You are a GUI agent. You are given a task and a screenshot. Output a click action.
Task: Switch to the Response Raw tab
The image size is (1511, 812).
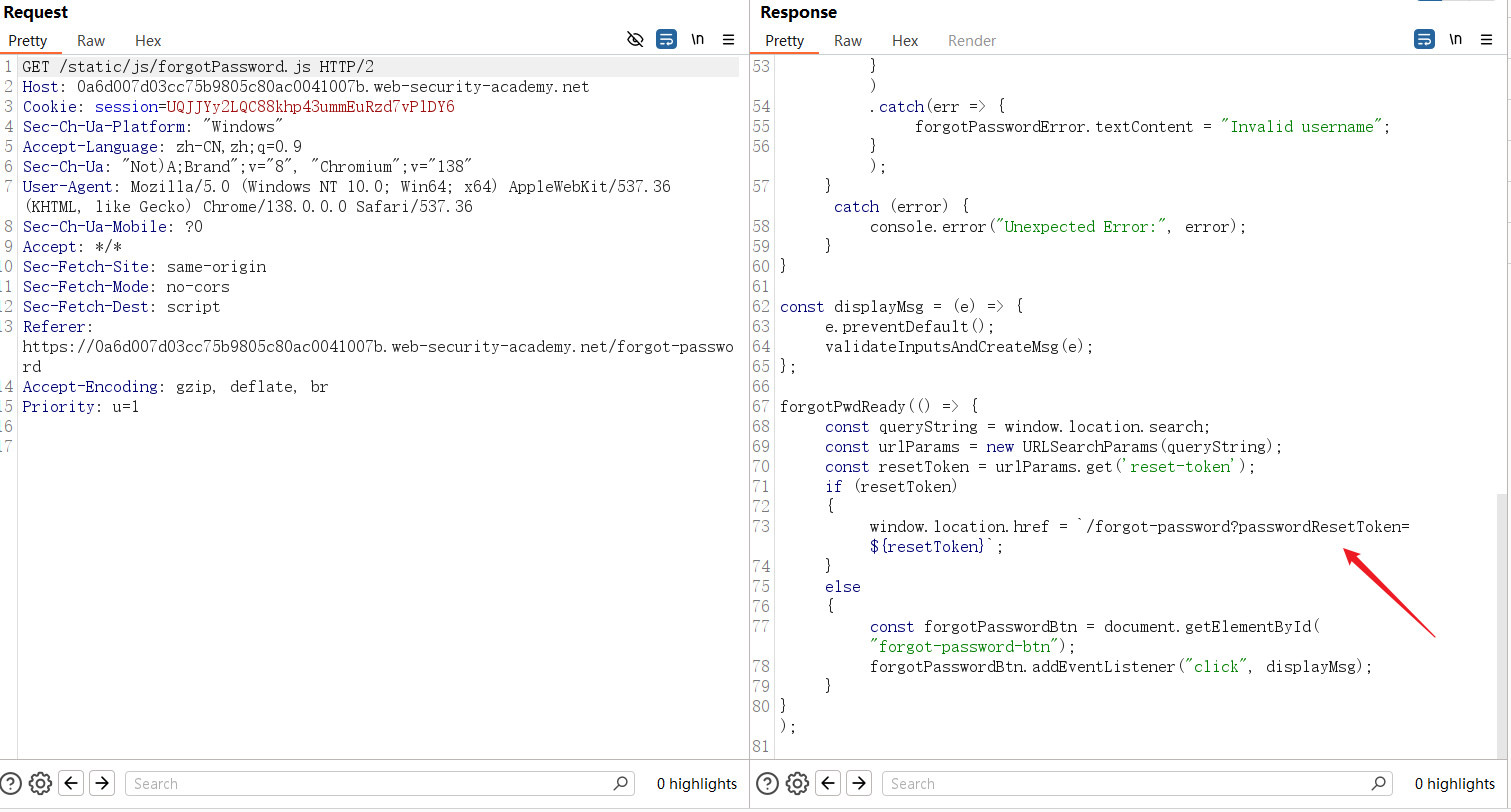(848, 41)
